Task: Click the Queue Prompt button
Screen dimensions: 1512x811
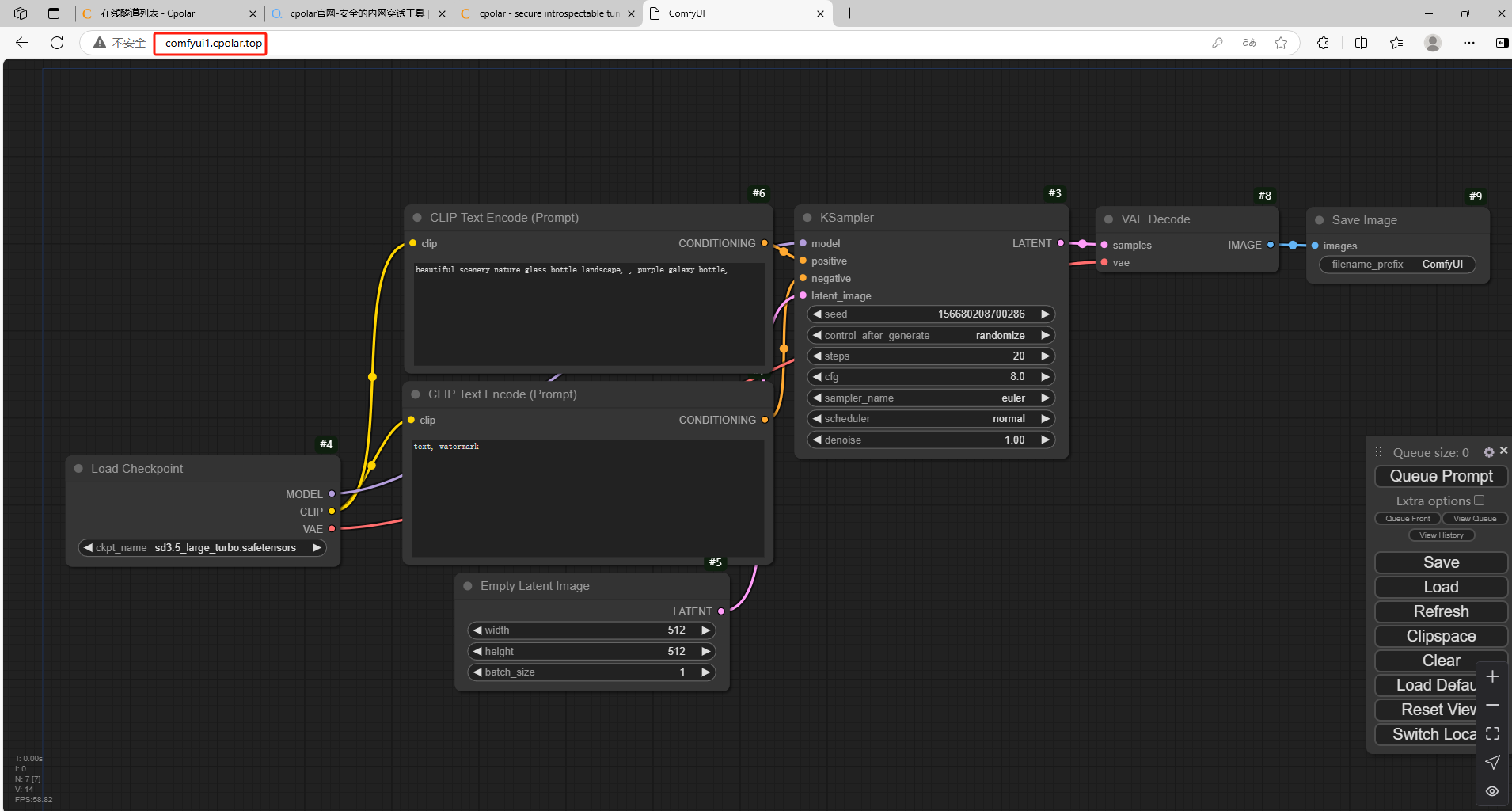Action: click(1441, 476)
